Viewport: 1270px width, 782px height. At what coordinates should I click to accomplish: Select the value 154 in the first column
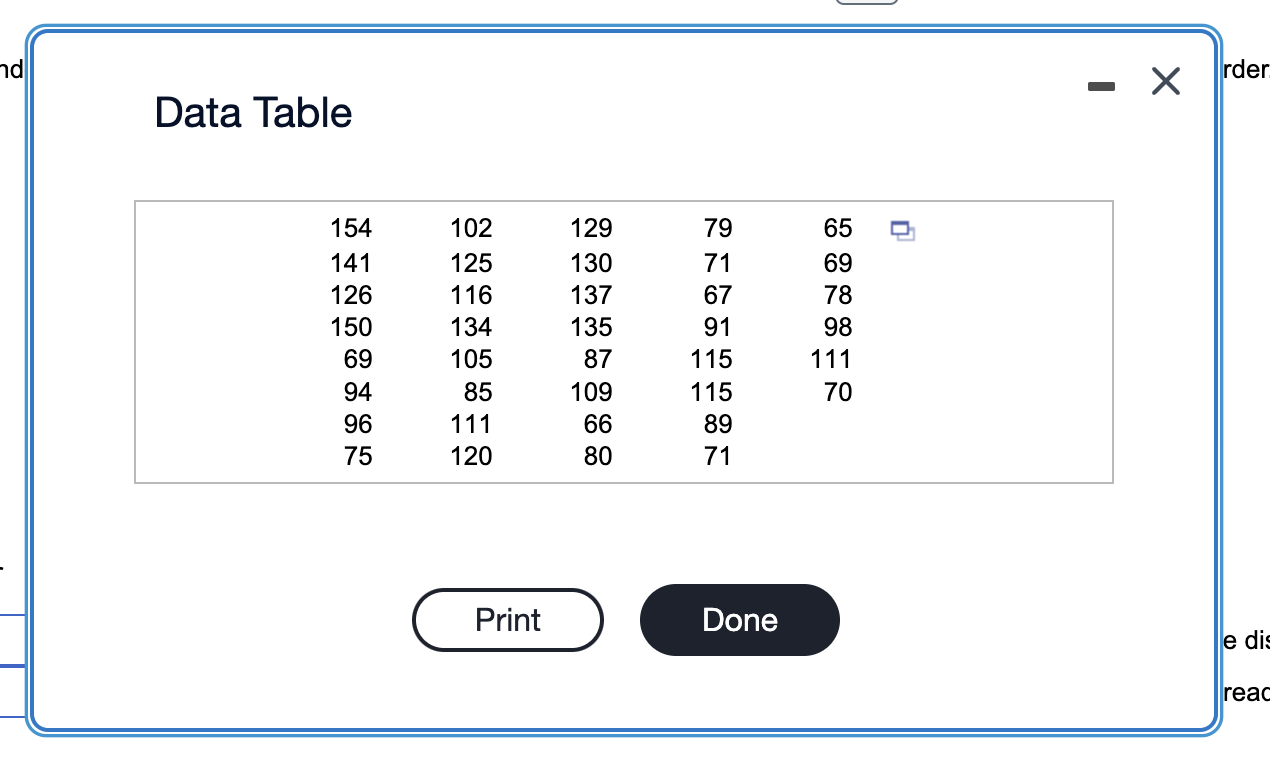point(351,228)
